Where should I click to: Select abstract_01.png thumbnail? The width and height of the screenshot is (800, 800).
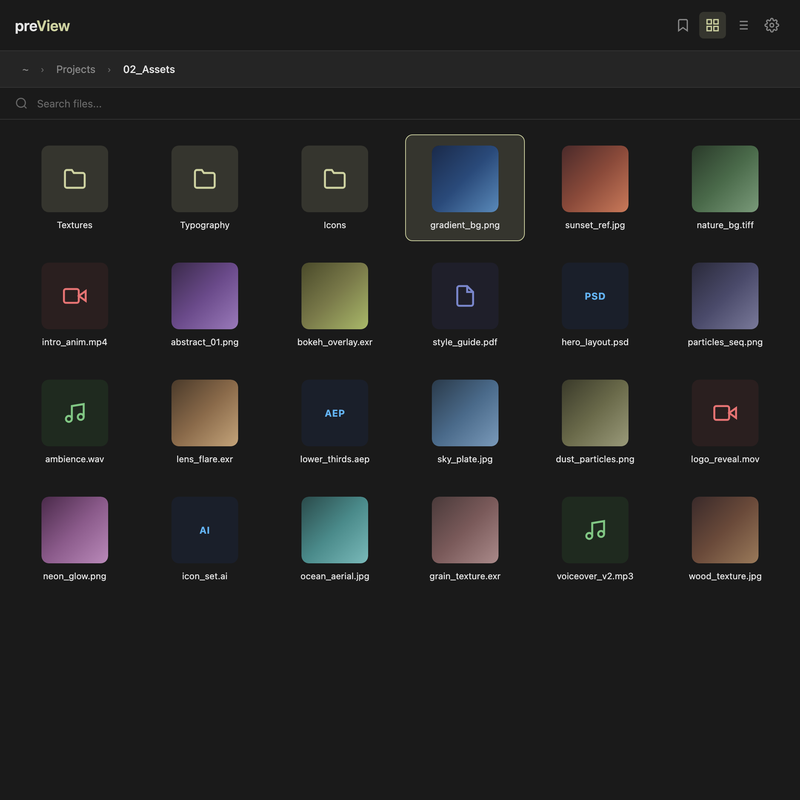205,296
